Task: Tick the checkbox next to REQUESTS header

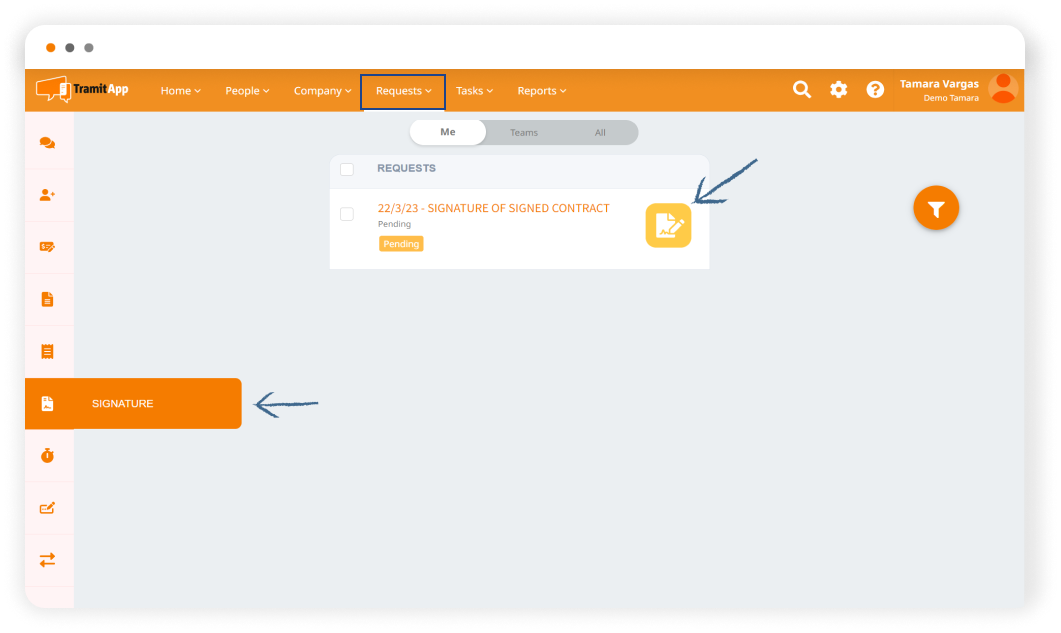Action: 347,170
